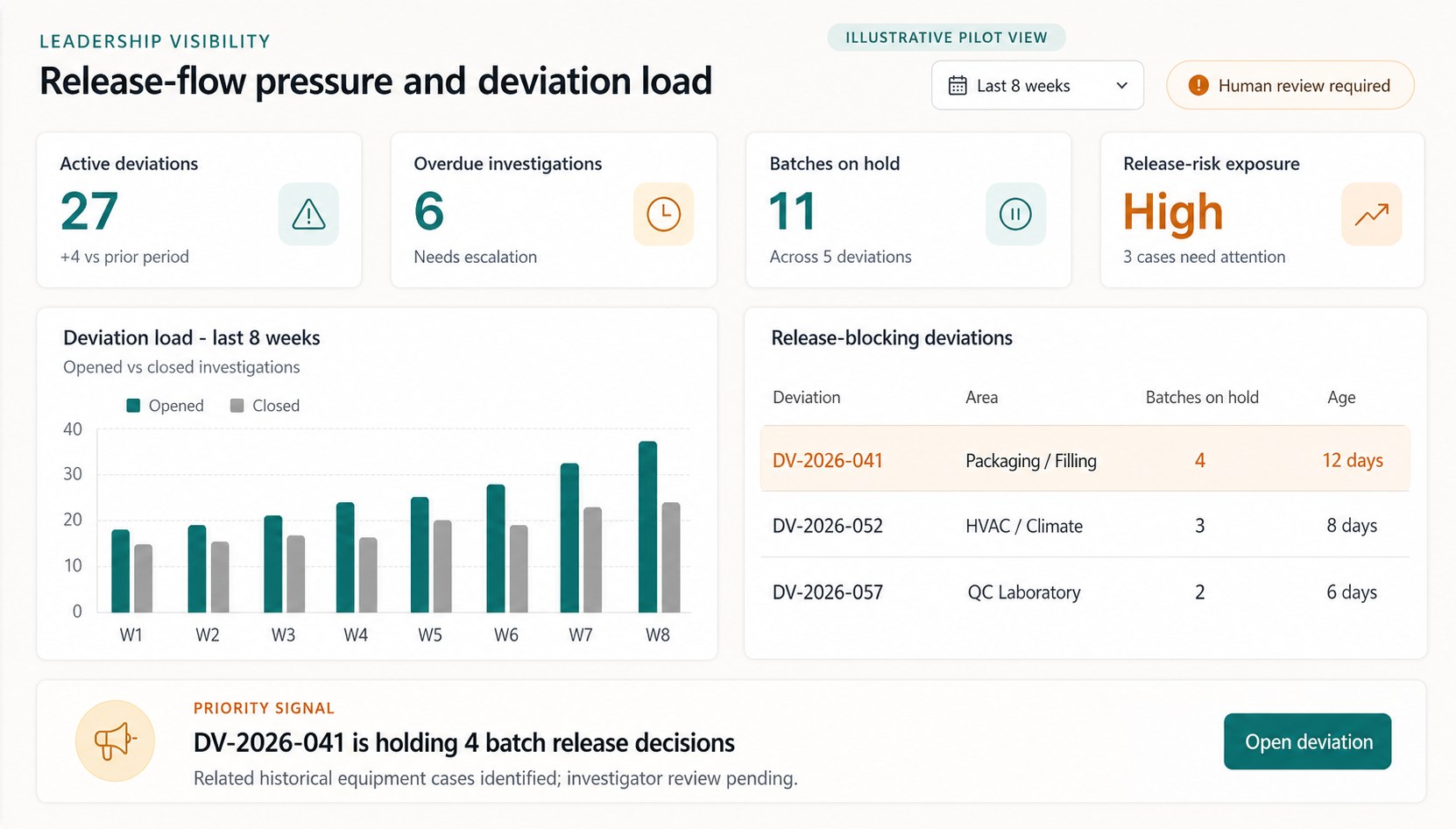Sort by Age column header
The height and width of the screenshot is (829, 1456).
(x=1341, y=397)
